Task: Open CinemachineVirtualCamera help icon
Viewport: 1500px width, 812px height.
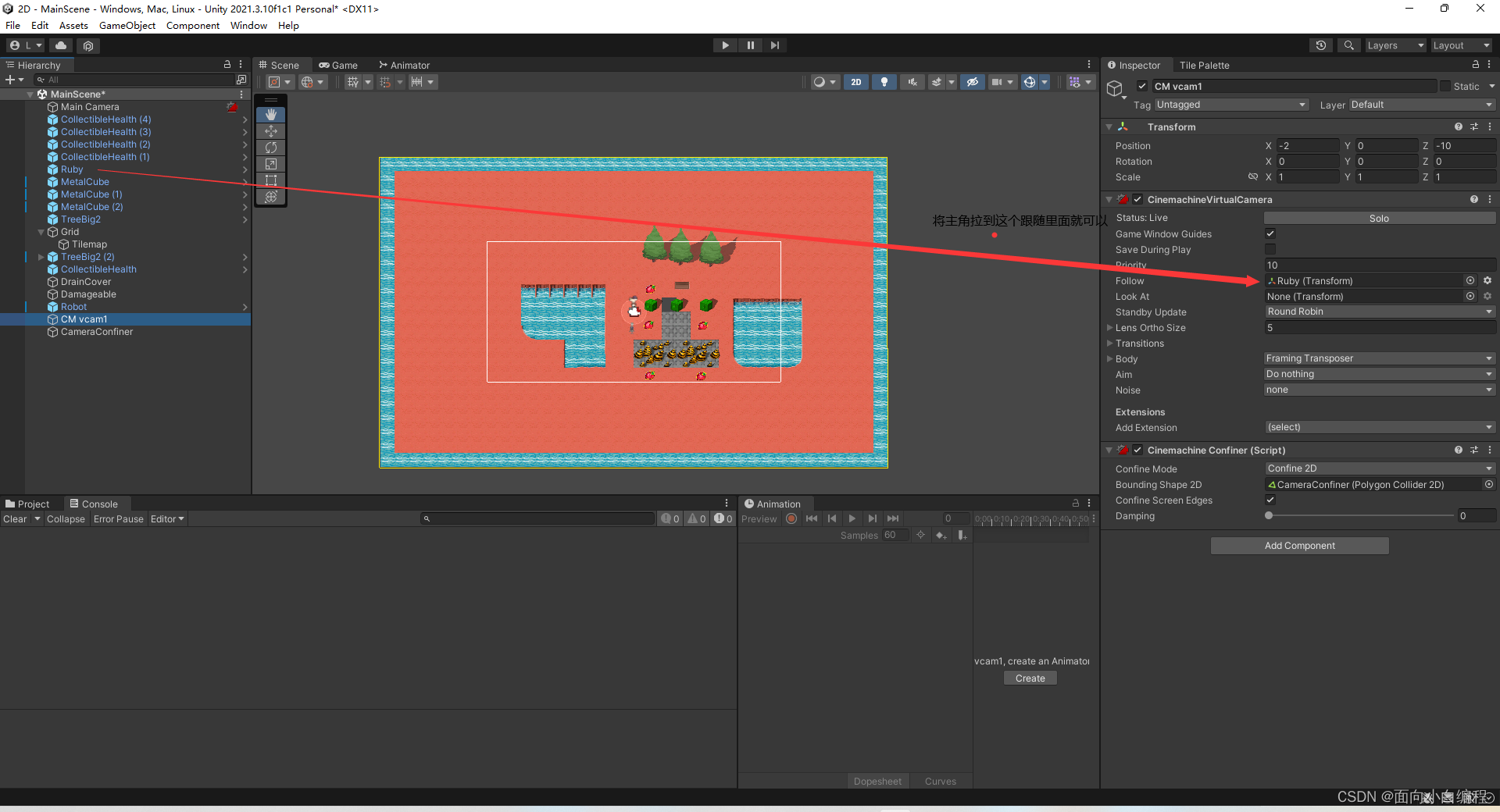Action: (x=1474, y=199)
